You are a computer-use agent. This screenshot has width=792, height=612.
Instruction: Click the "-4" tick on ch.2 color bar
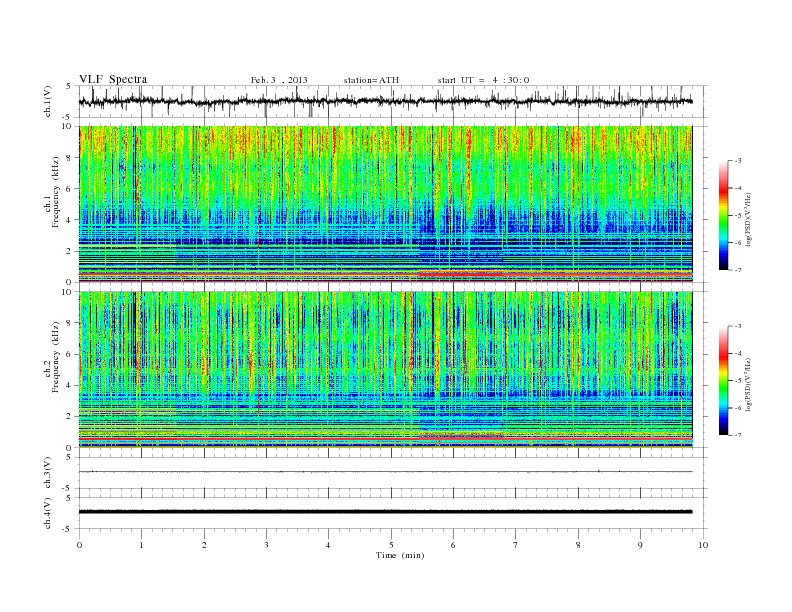[737, 353]
